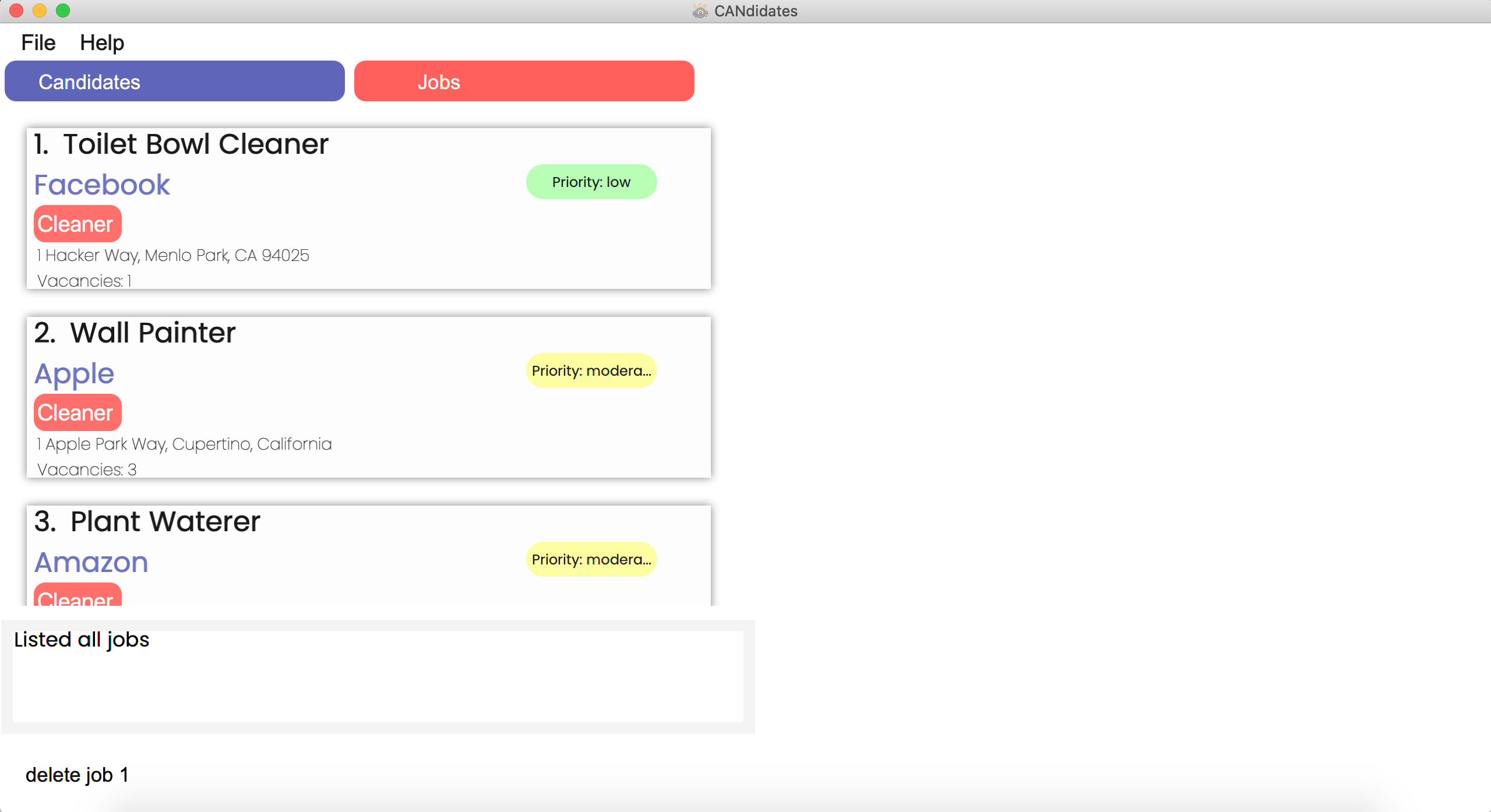Click the Jobs tab button
This screenshot has width=1491, height=812.
pos(523,81)
